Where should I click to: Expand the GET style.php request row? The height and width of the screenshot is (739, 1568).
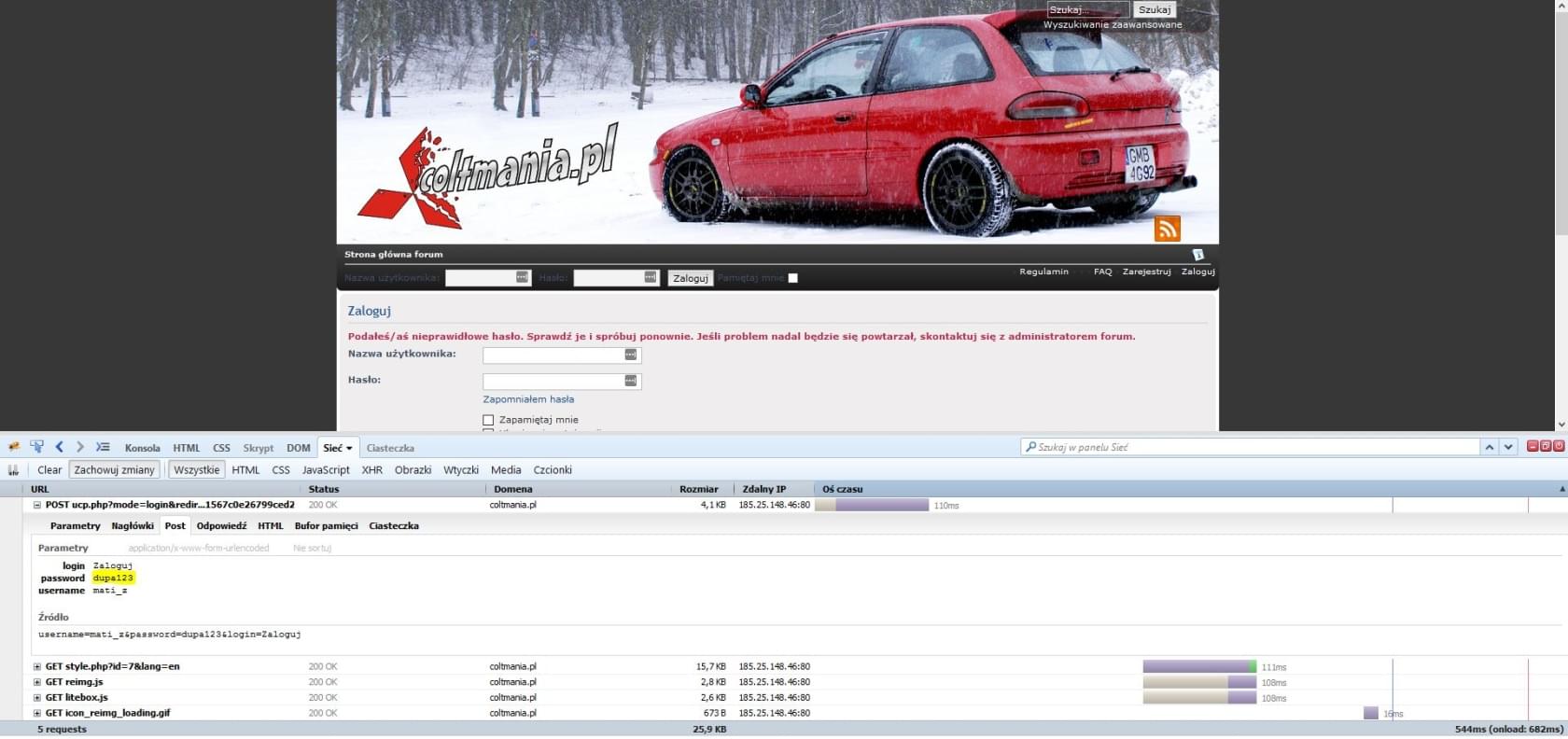click(x=37, y=667)
